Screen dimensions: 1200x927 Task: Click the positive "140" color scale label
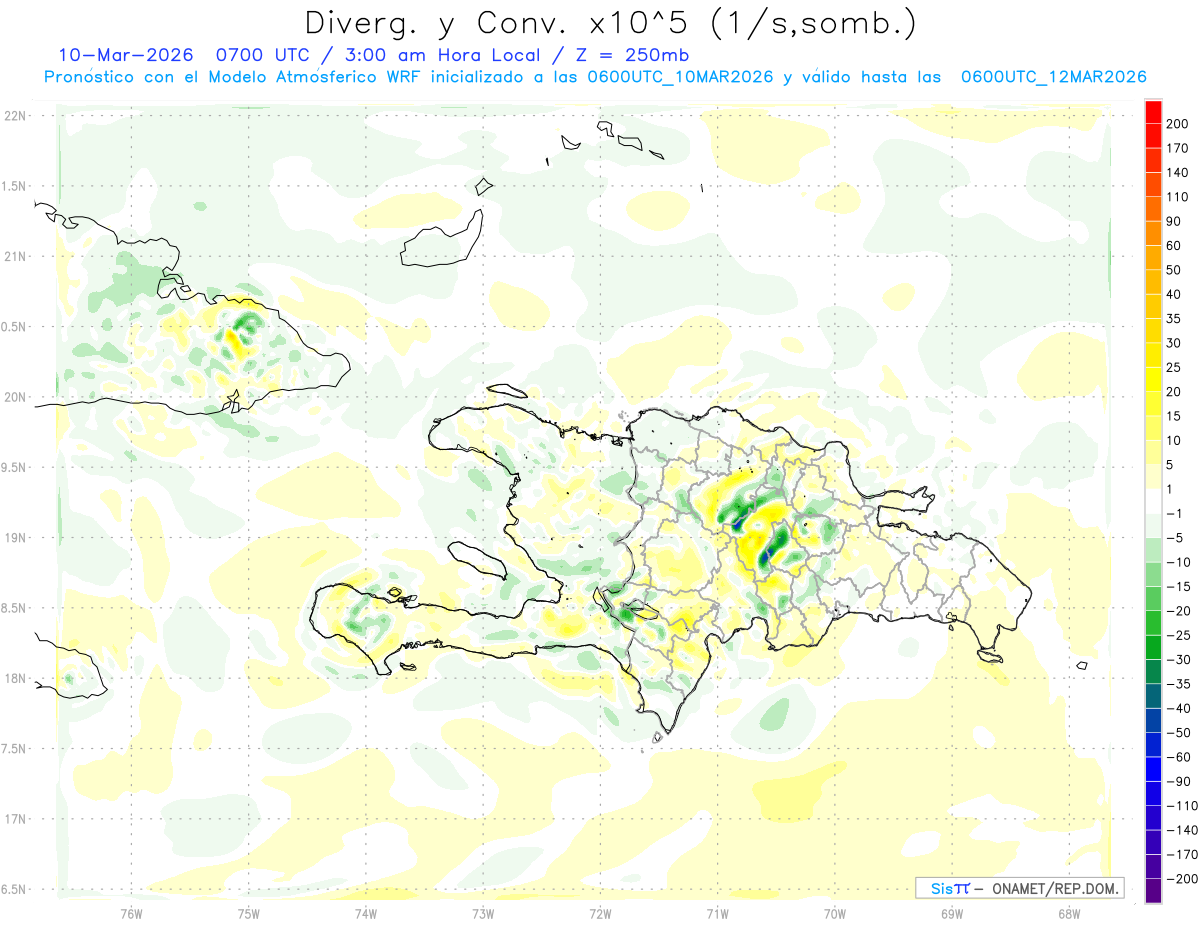tap(1178, 173)
